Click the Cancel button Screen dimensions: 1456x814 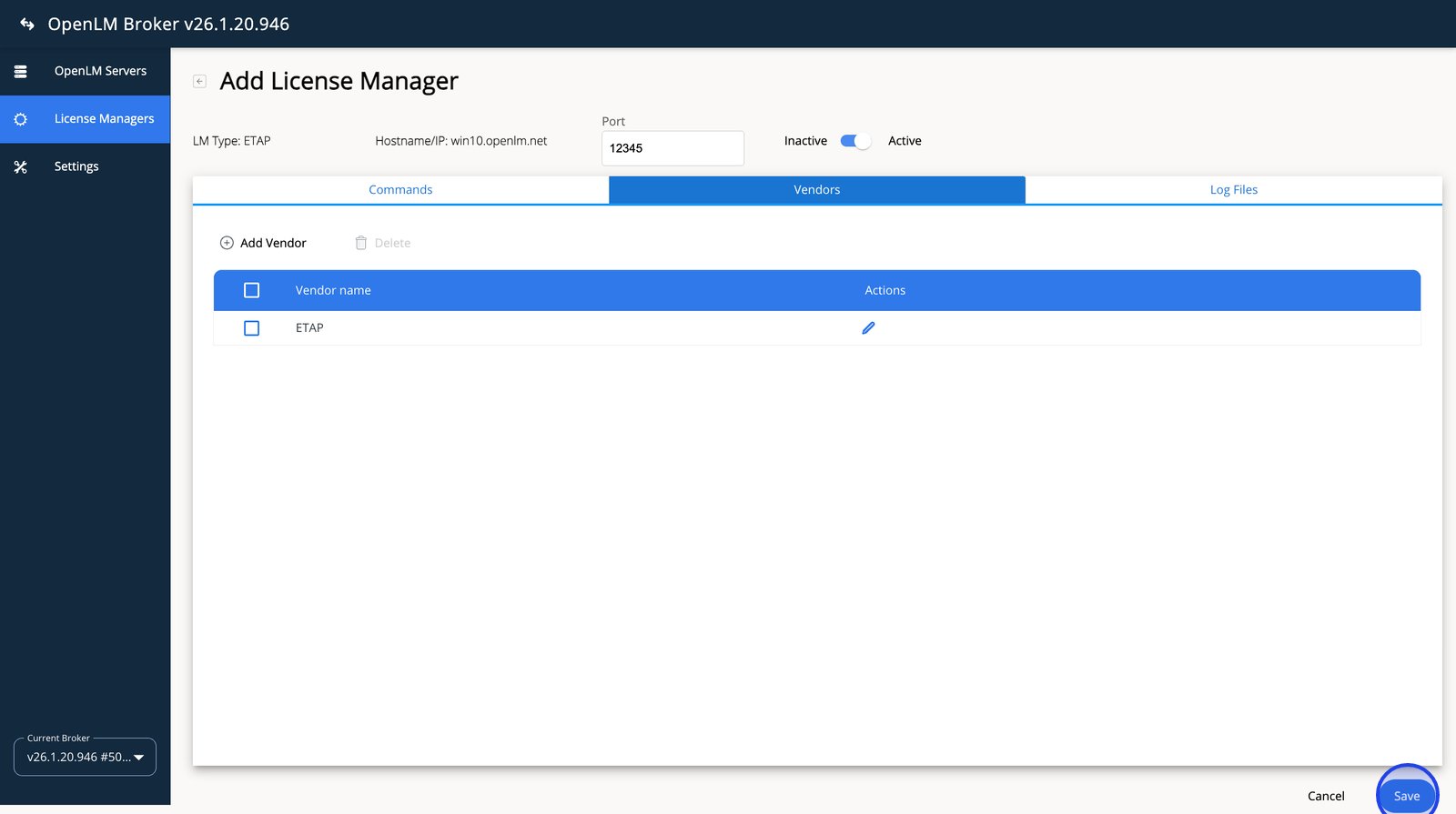1325,796
